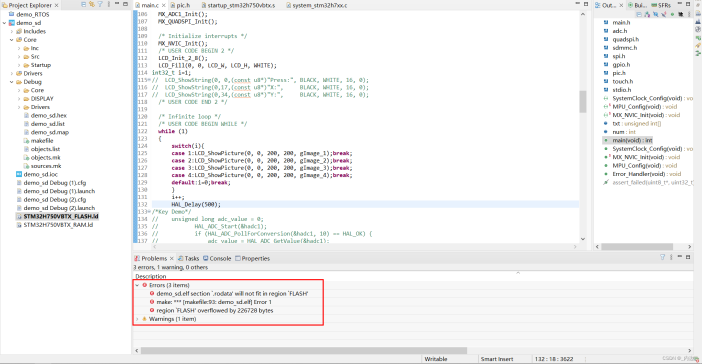Expand the Drivers folder in demo_sd
Viewport: 702px width, 364px height.
12,73
